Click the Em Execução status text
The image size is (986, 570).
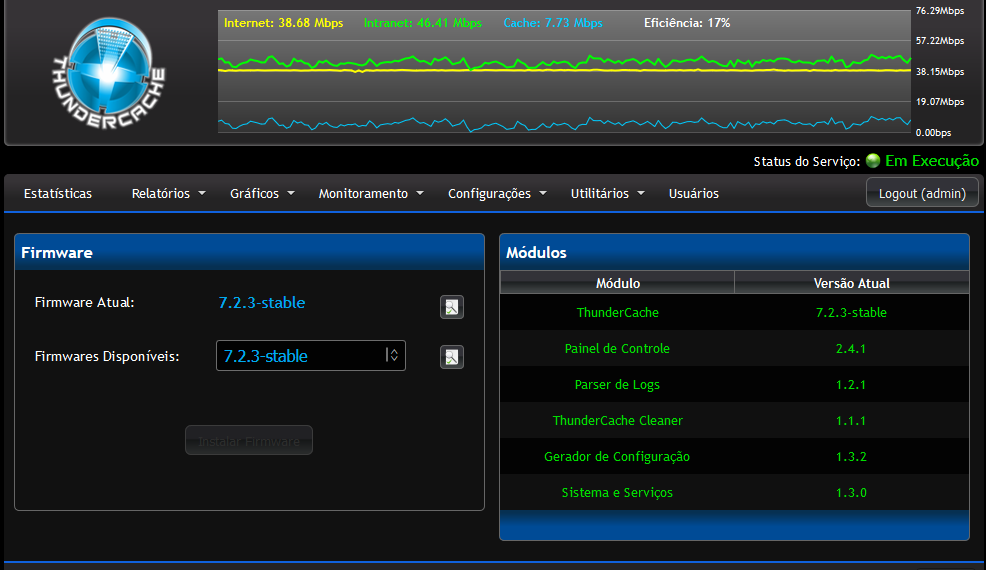pyautogui.click(x=932, y=161)
